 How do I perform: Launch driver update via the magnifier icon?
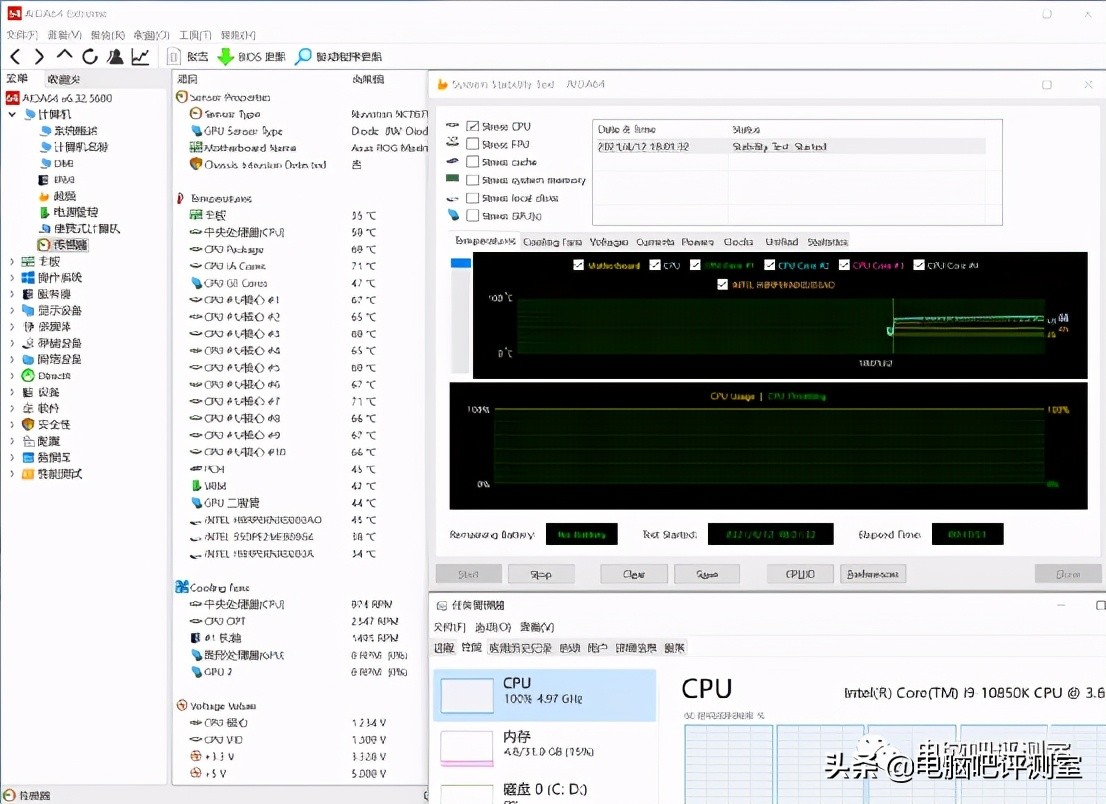301,56
